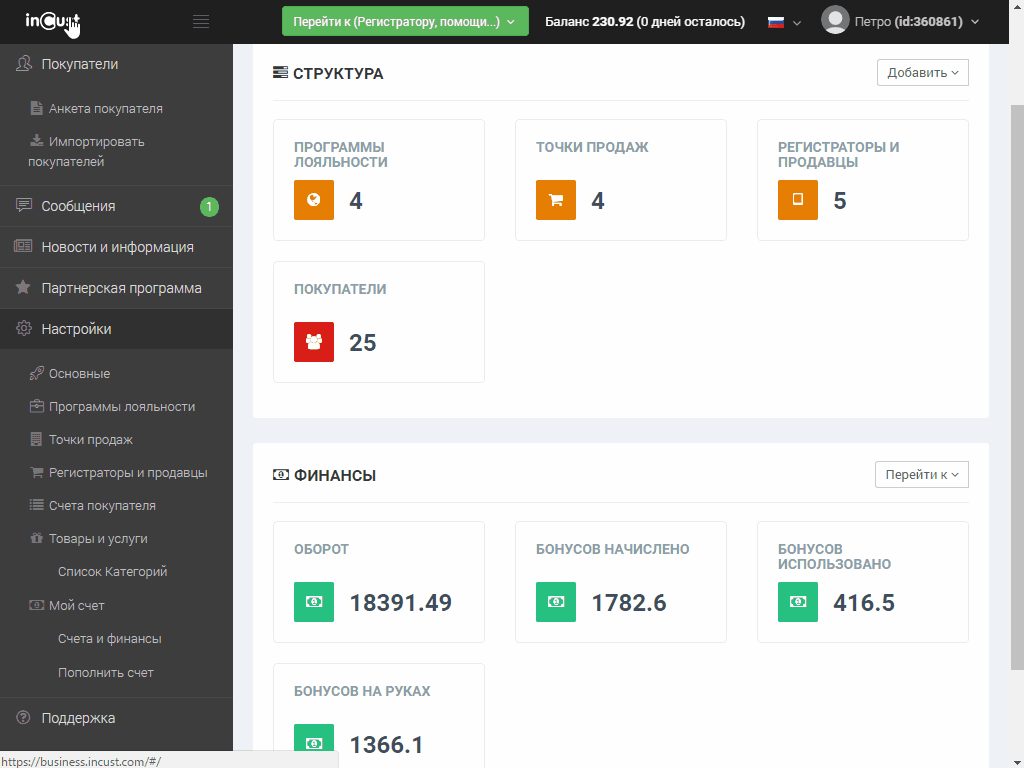Select Партнерская программа in sidebar
This screenshot has width=1024, height=768.
[x=121, y=288]
